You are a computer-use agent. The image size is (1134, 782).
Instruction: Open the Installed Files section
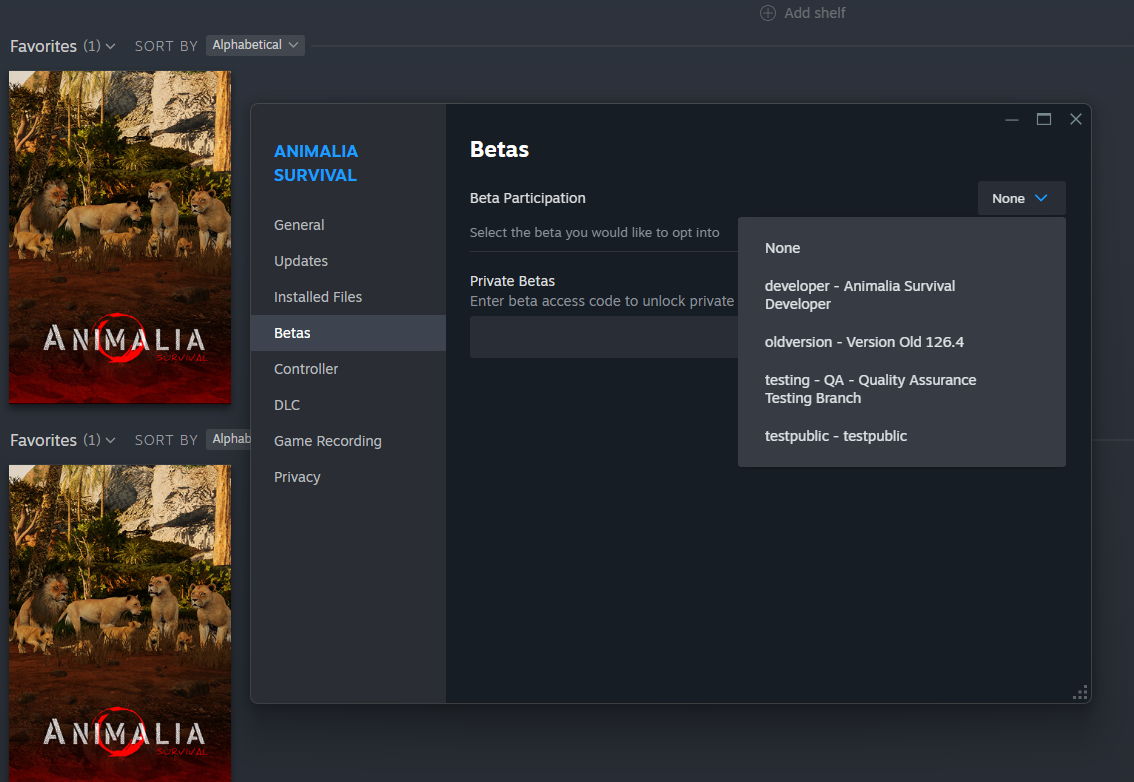click(x=317, y=296)
